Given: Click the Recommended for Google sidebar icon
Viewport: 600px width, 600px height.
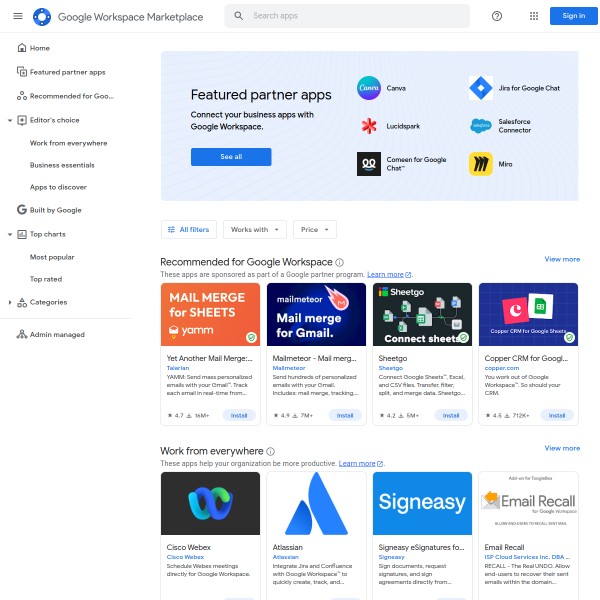Looking at the screenshot, I should click(22, 96).
